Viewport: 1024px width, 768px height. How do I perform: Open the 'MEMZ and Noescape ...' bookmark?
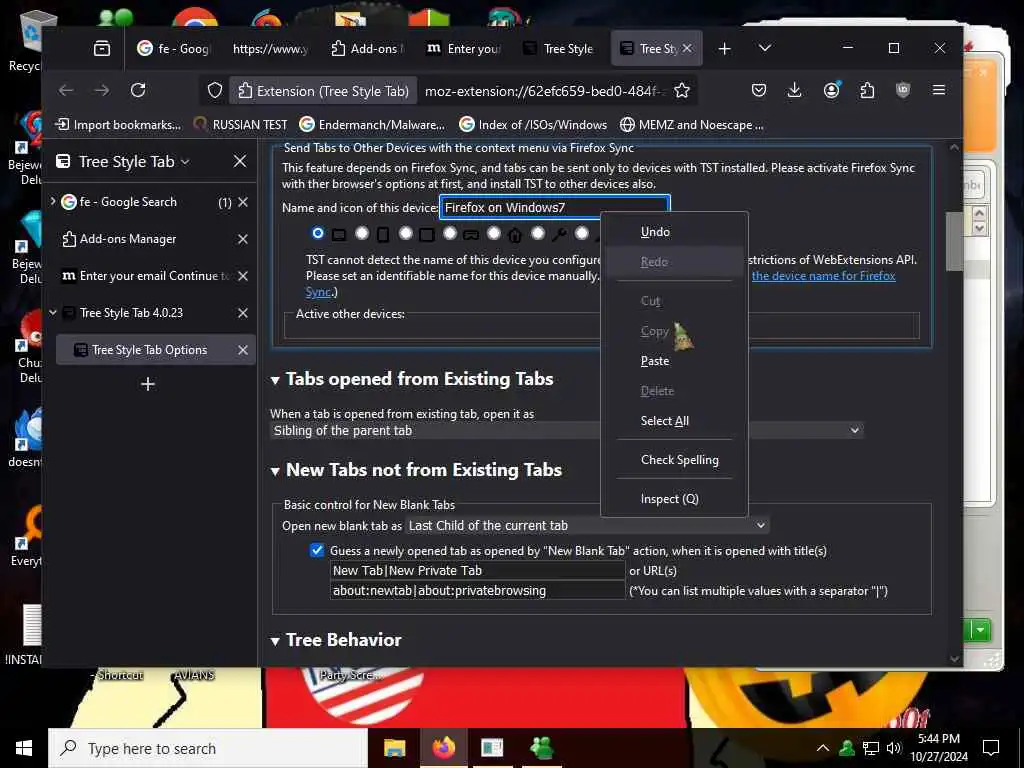[x=692, y=125]
